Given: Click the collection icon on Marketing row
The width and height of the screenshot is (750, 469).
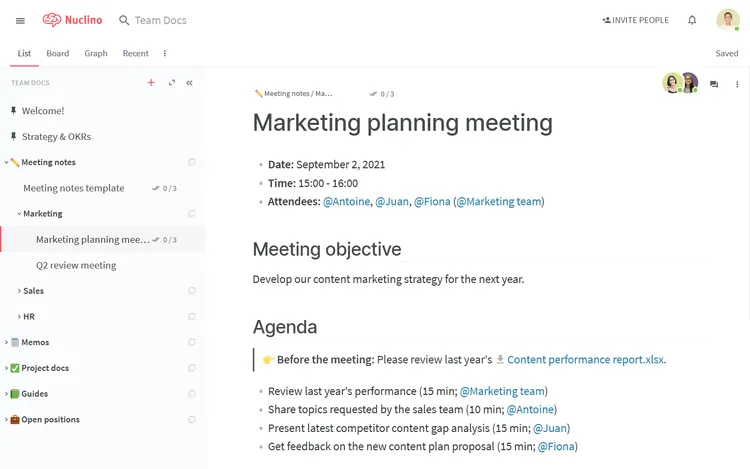Looking at the screenshot, I should pos(192,214).
